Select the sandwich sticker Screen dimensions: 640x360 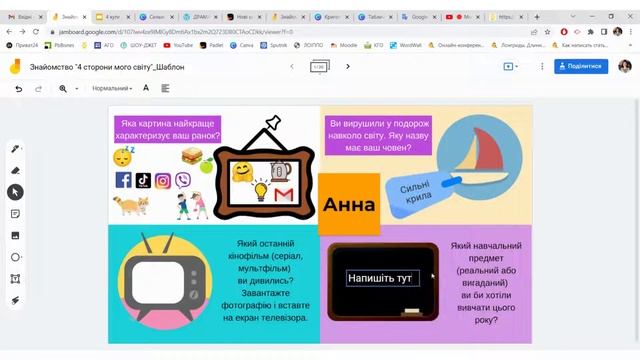coord(192,156)
